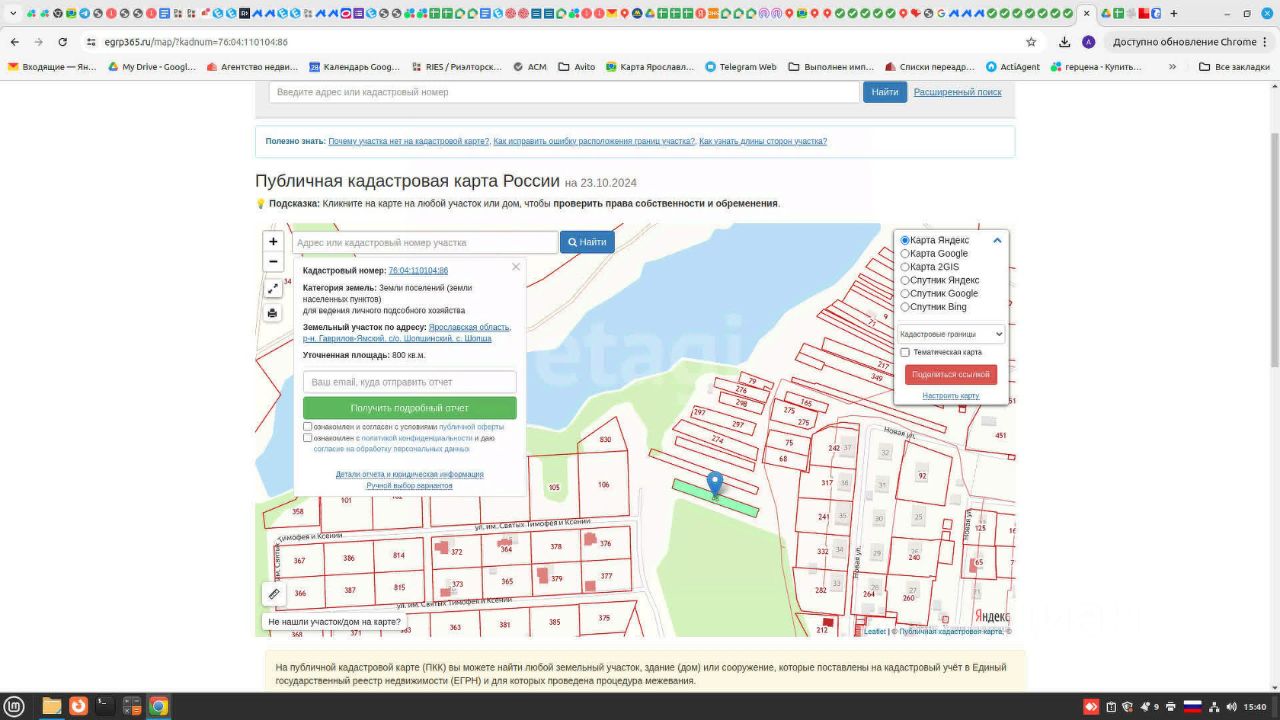1280x720 pixels.
Task: Open the Расширенный поиск link
Action: [x=957, y=92]
